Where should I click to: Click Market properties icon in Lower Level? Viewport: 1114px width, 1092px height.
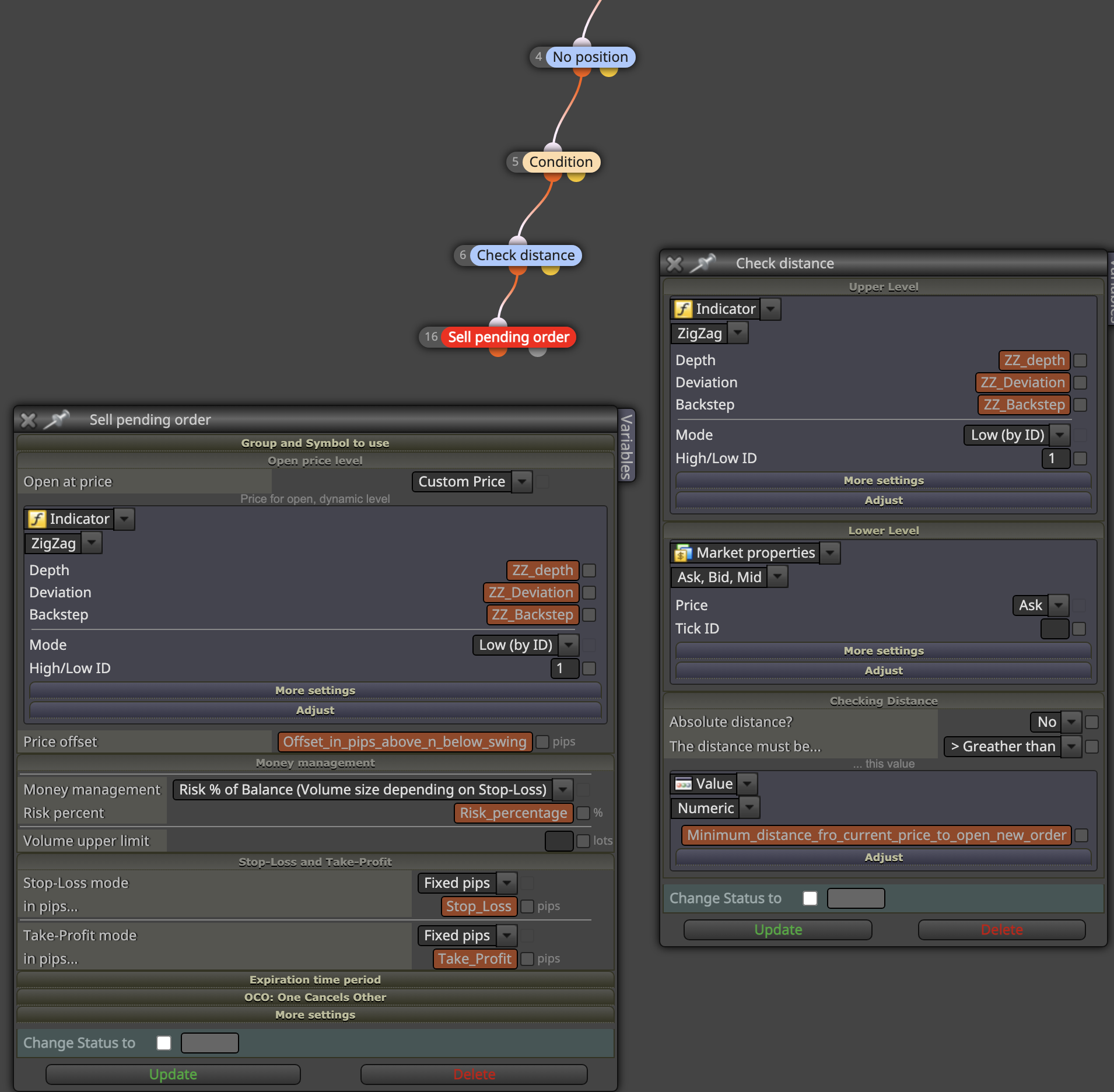pos(684,552)
